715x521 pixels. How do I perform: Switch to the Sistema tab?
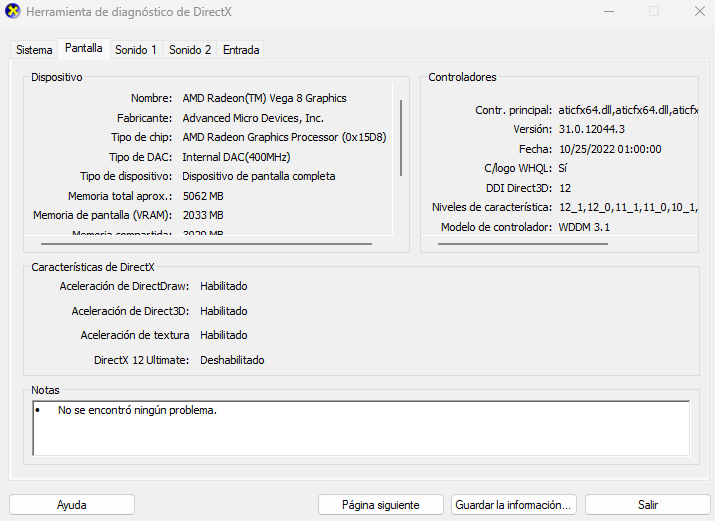[x=34, y=50]
